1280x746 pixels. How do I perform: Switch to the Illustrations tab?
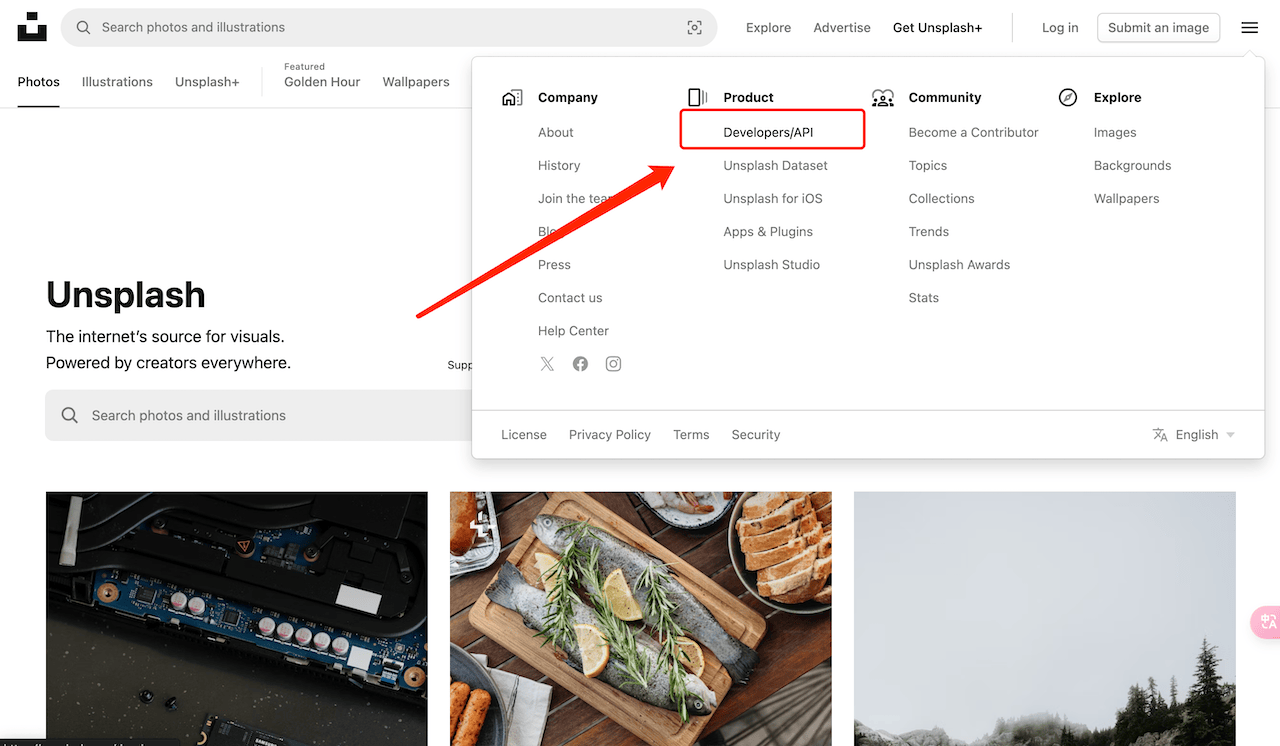tap(117, 82)
